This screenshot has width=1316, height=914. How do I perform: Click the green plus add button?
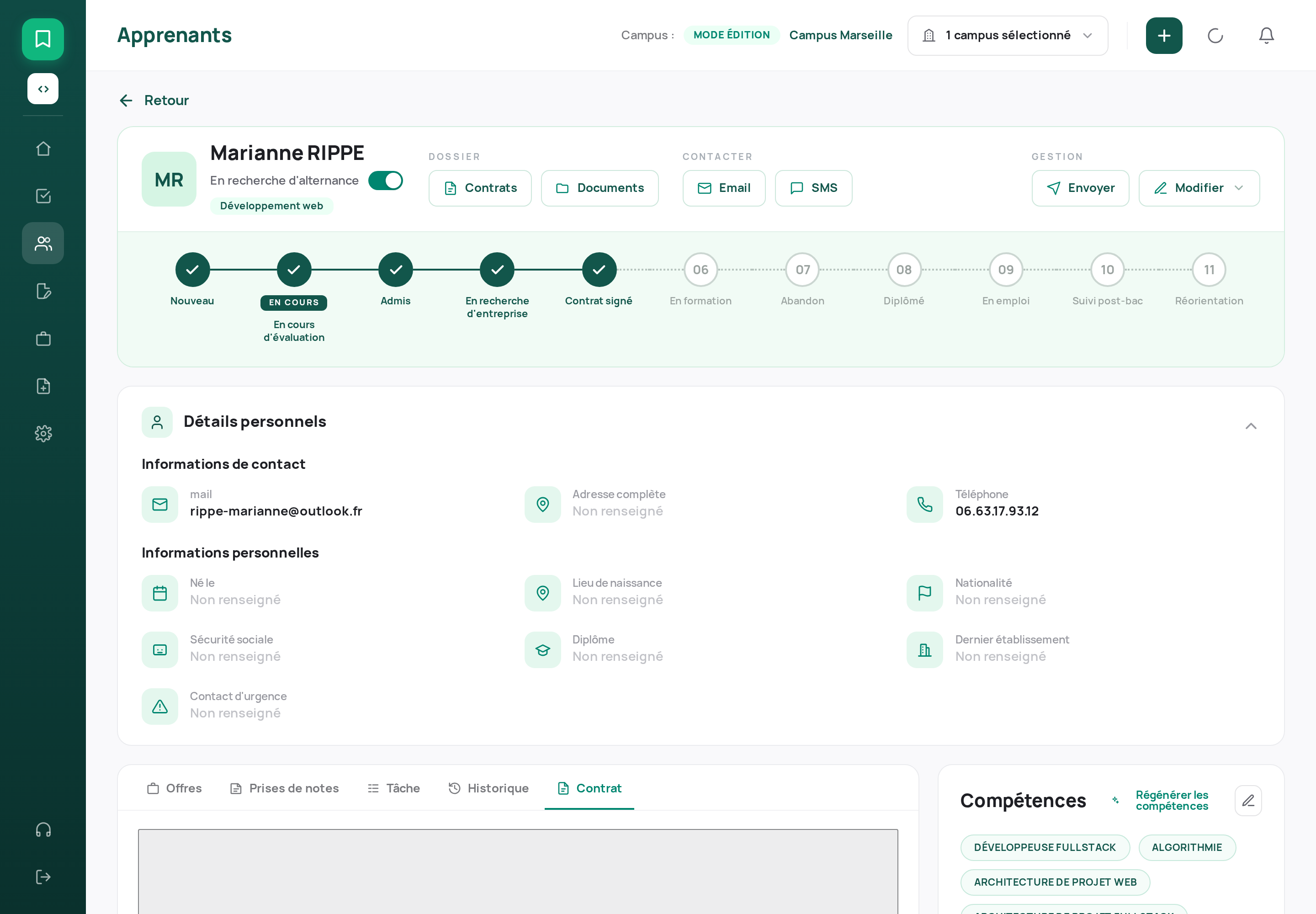click(1164, 36)
